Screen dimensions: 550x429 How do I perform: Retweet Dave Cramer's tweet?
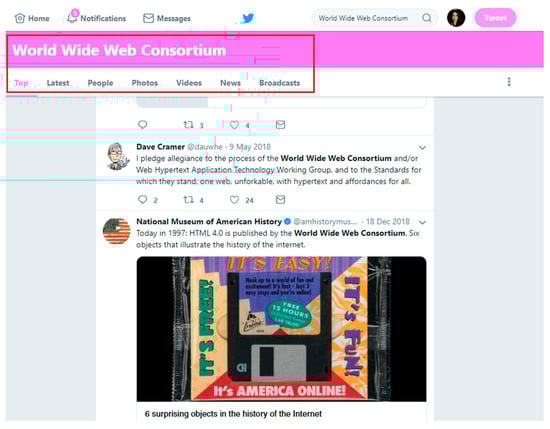[x=189, y=200]
